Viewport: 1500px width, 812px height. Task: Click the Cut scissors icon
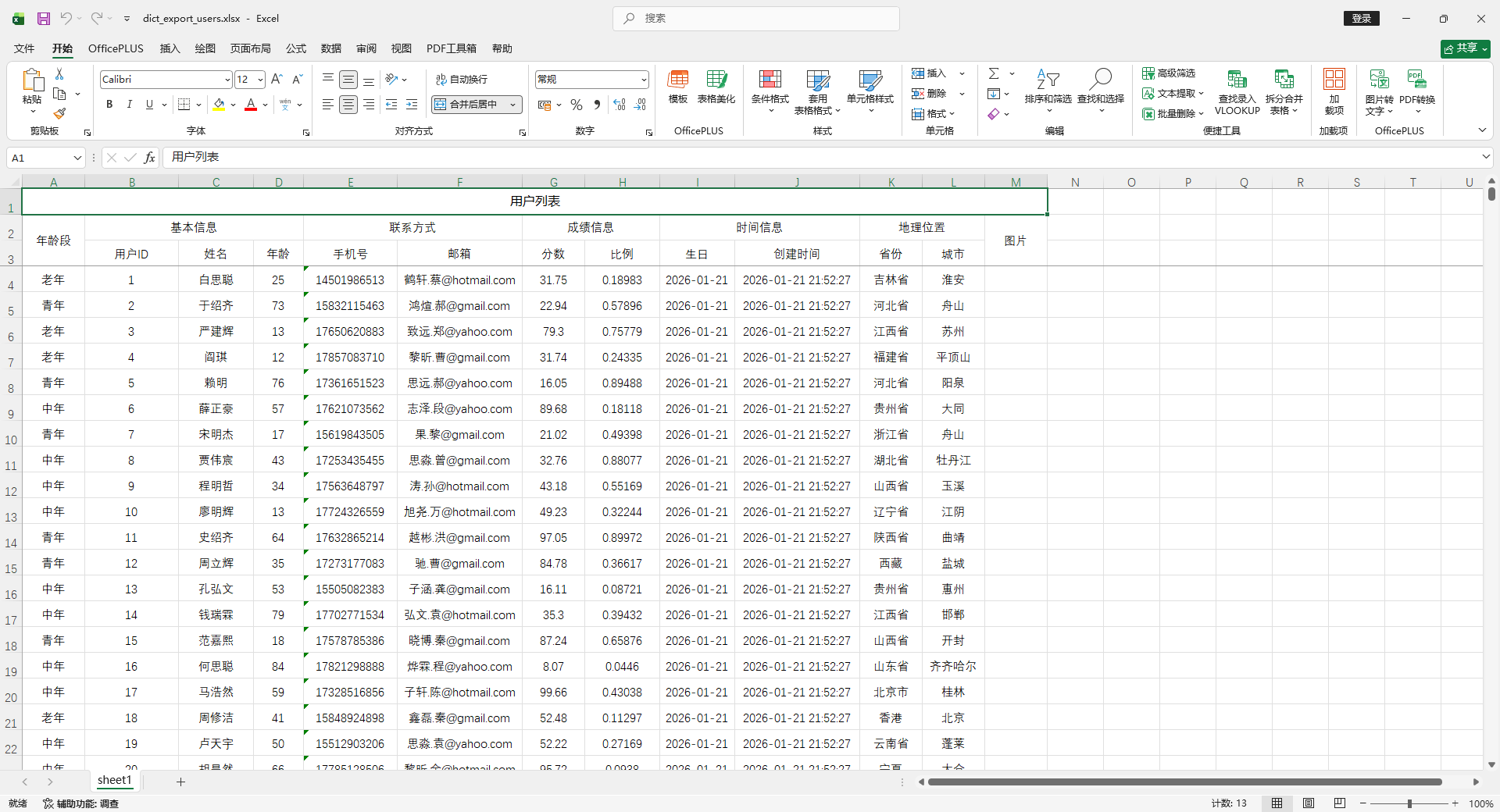pyautogui.click(x=59, y=73)
